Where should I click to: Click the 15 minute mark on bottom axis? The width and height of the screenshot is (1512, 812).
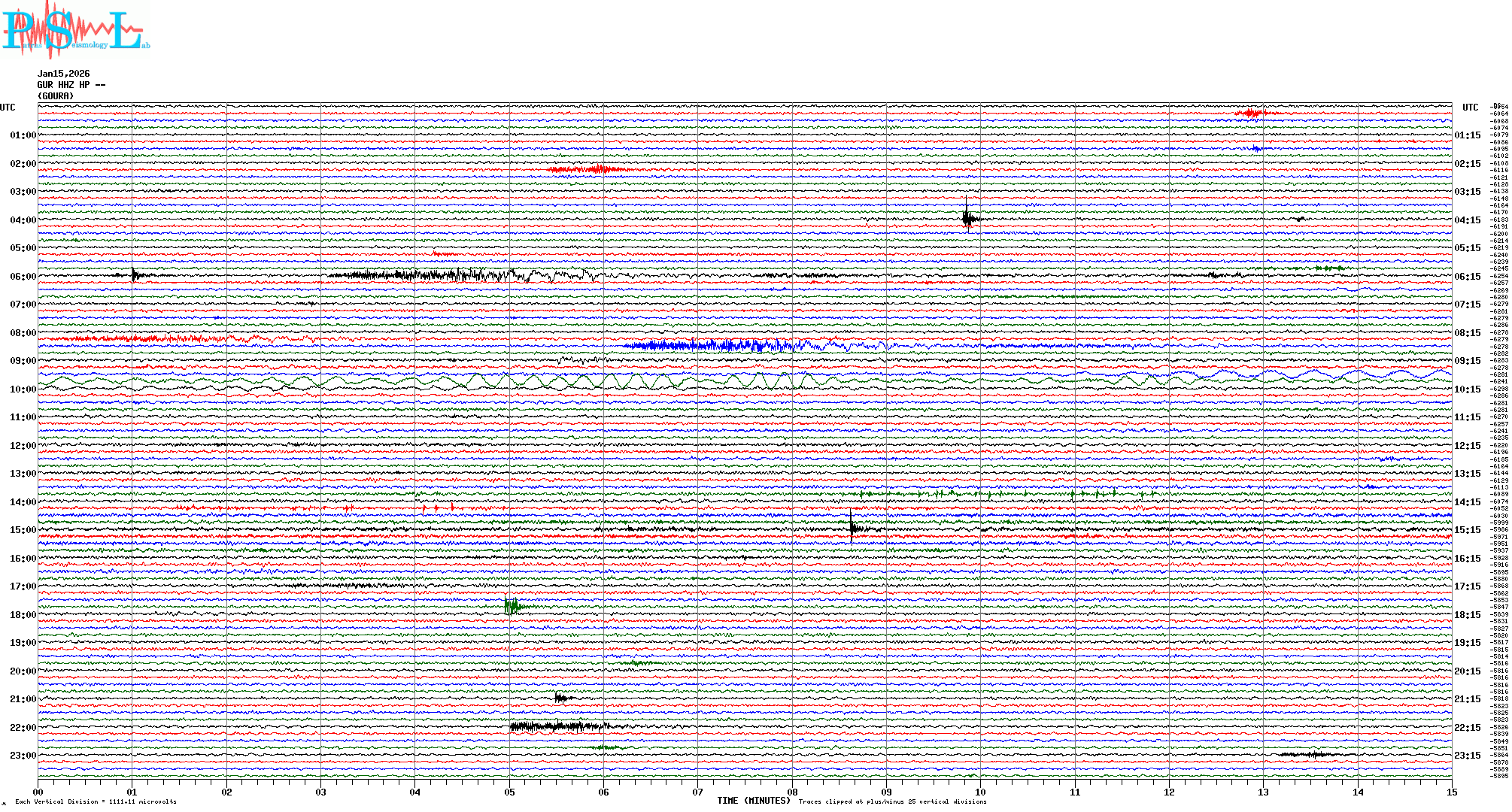tap(1451, 792)
